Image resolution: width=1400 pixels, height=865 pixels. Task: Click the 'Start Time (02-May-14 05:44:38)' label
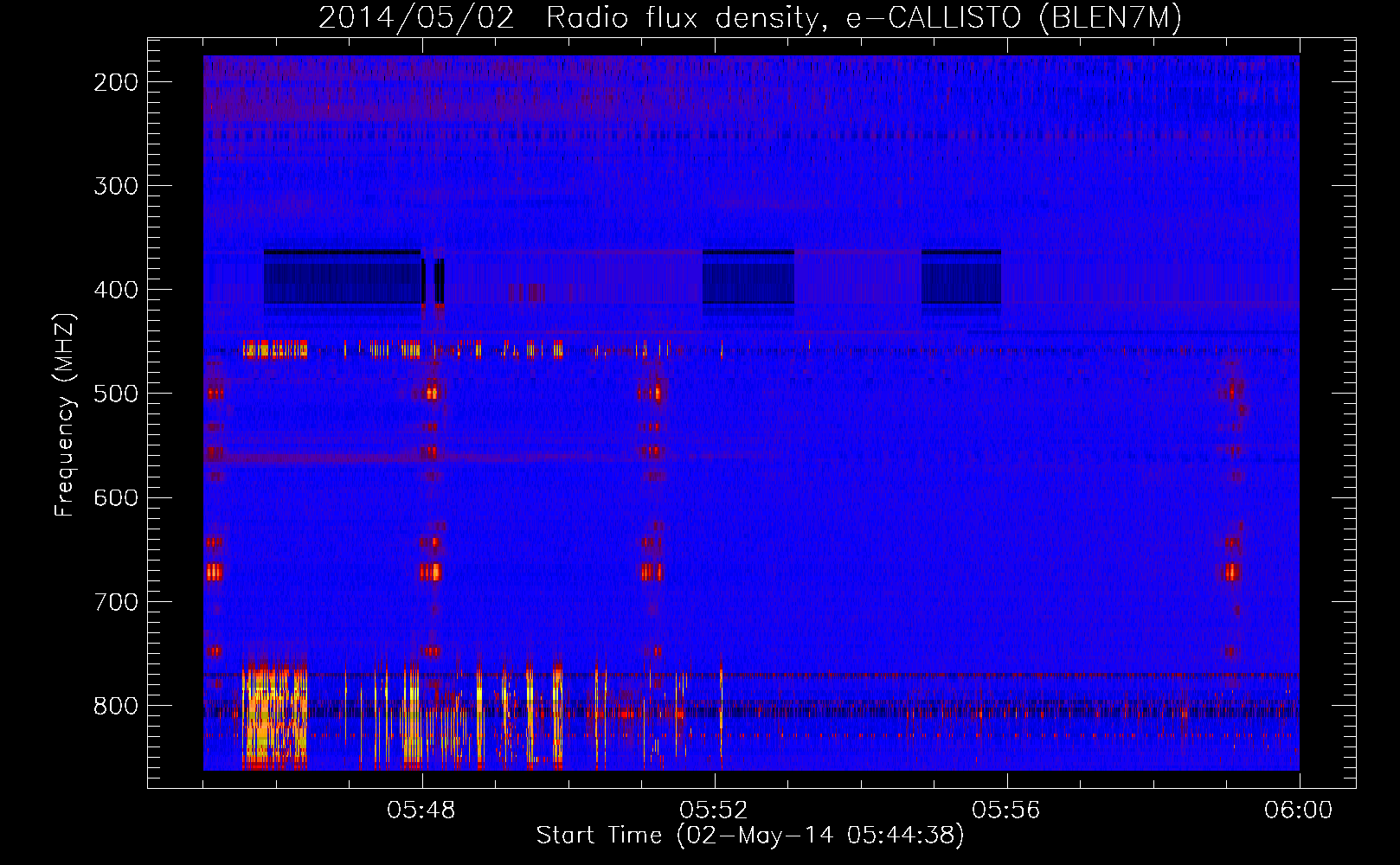click(x=750, y=836)
